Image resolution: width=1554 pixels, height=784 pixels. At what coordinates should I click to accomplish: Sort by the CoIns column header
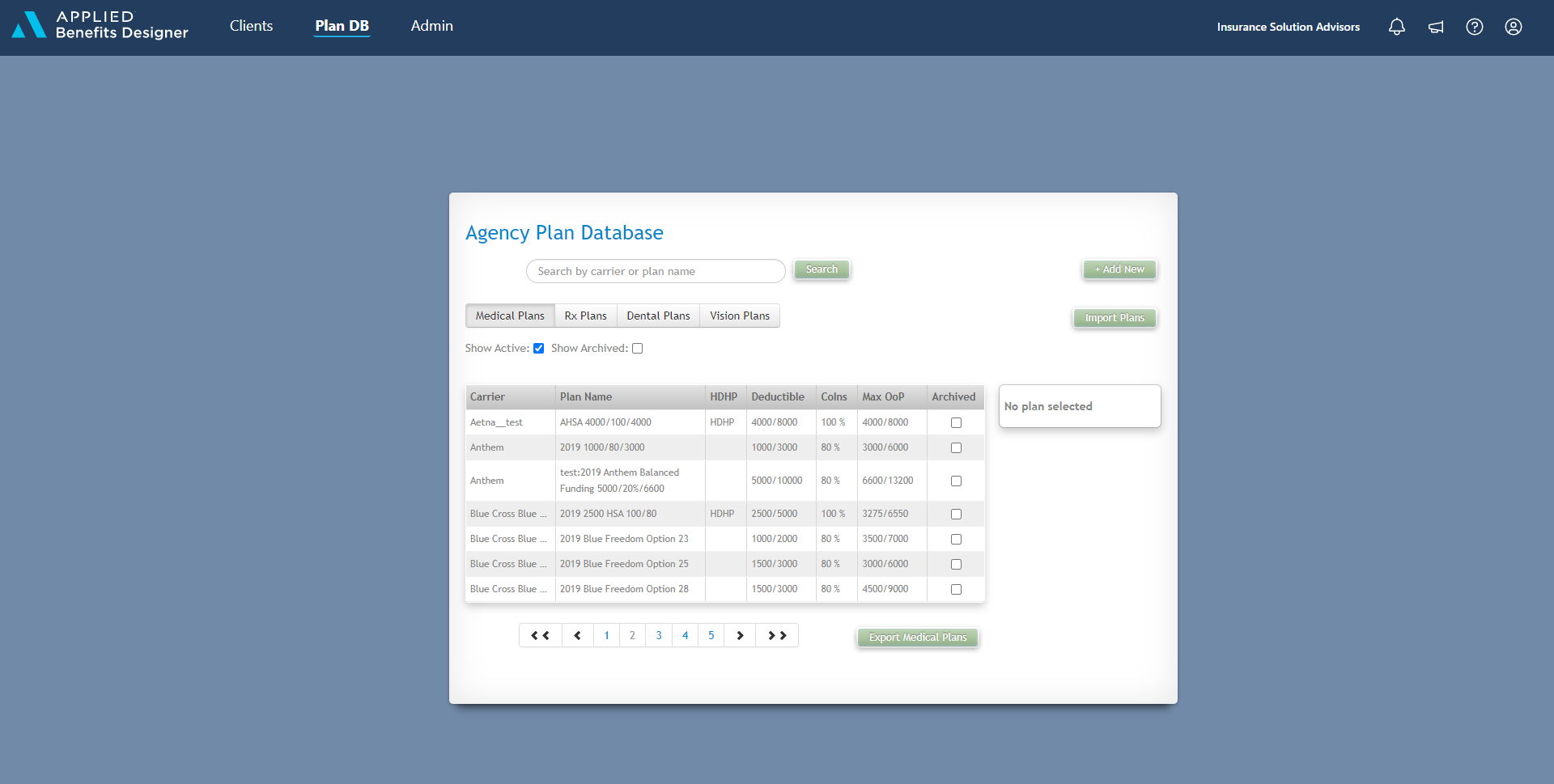(837, 396)
